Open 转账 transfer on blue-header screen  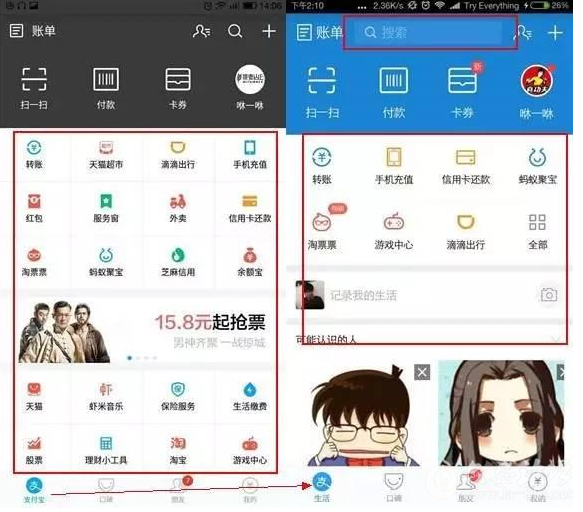[x=322, y=166]
